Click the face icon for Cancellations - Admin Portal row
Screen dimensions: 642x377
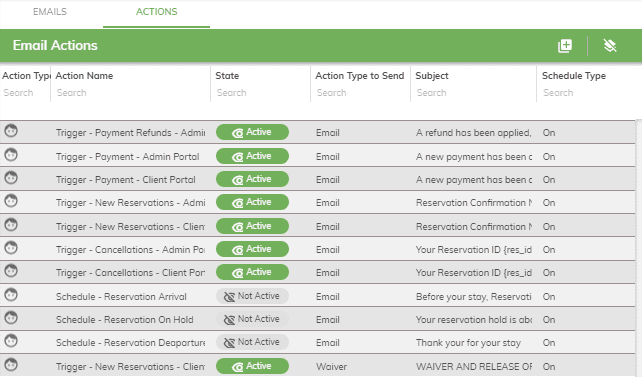11,248
